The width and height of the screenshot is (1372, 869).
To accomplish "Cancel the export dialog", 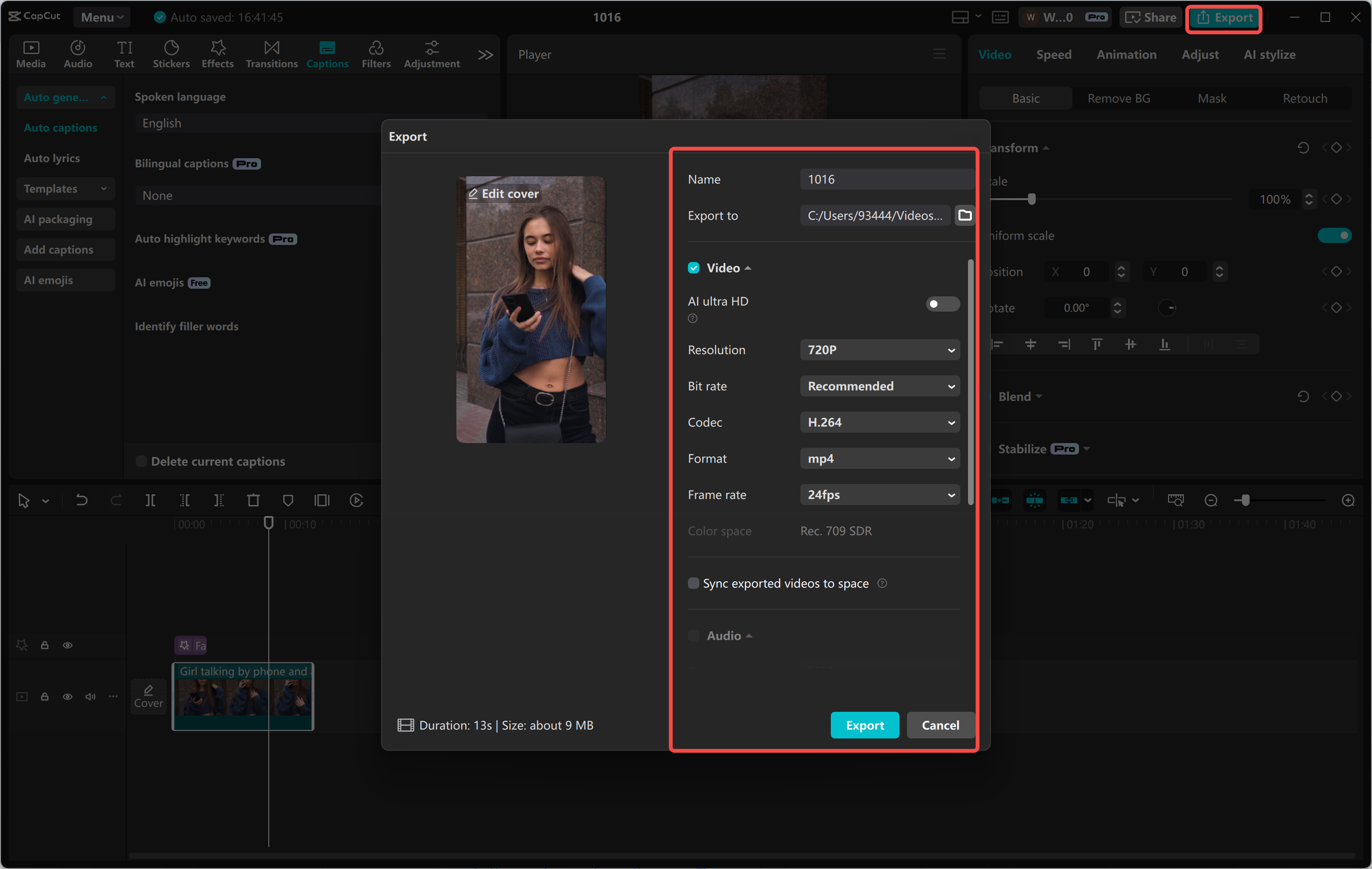I will tap(940, 726).
